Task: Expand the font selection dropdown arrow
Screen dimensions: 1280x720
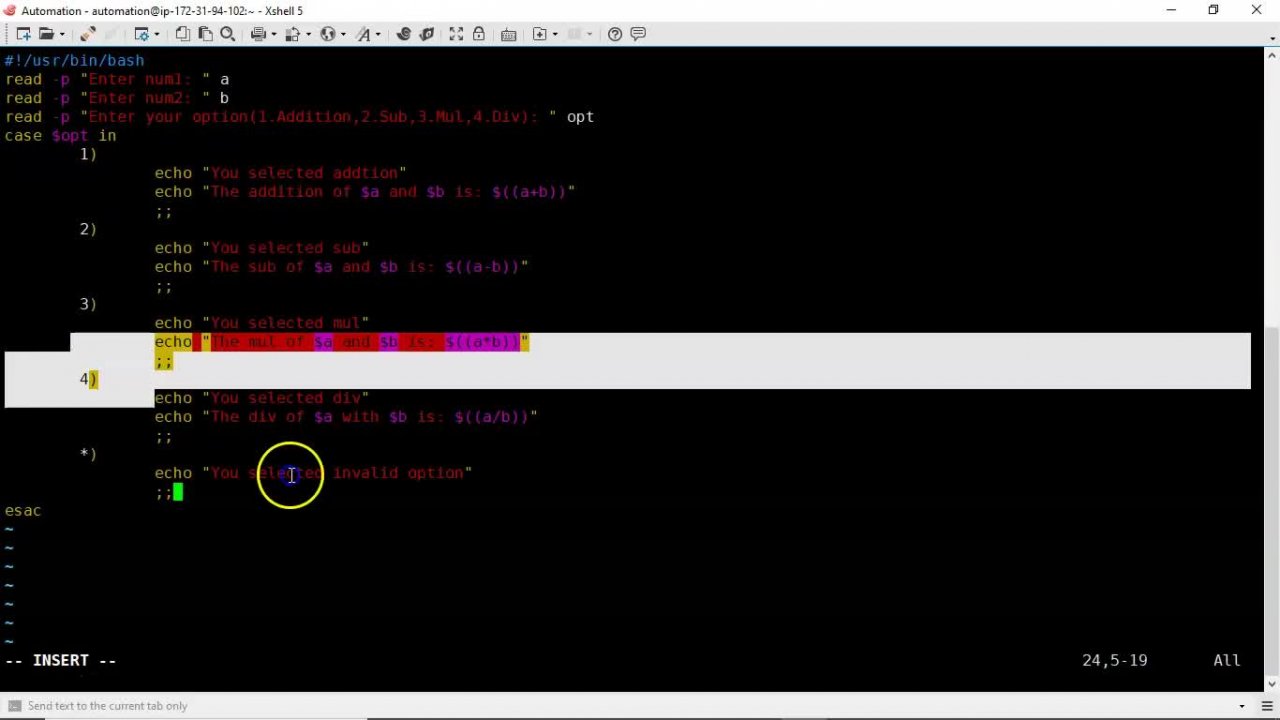Action: [x=376, y=34]
